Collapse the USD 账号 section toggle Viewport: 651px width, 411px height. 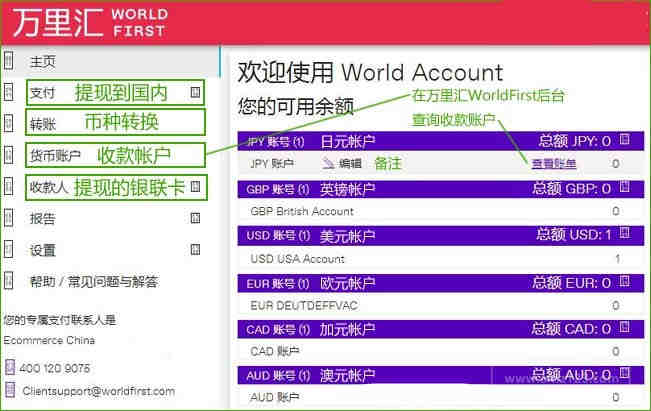pos(625,233)
